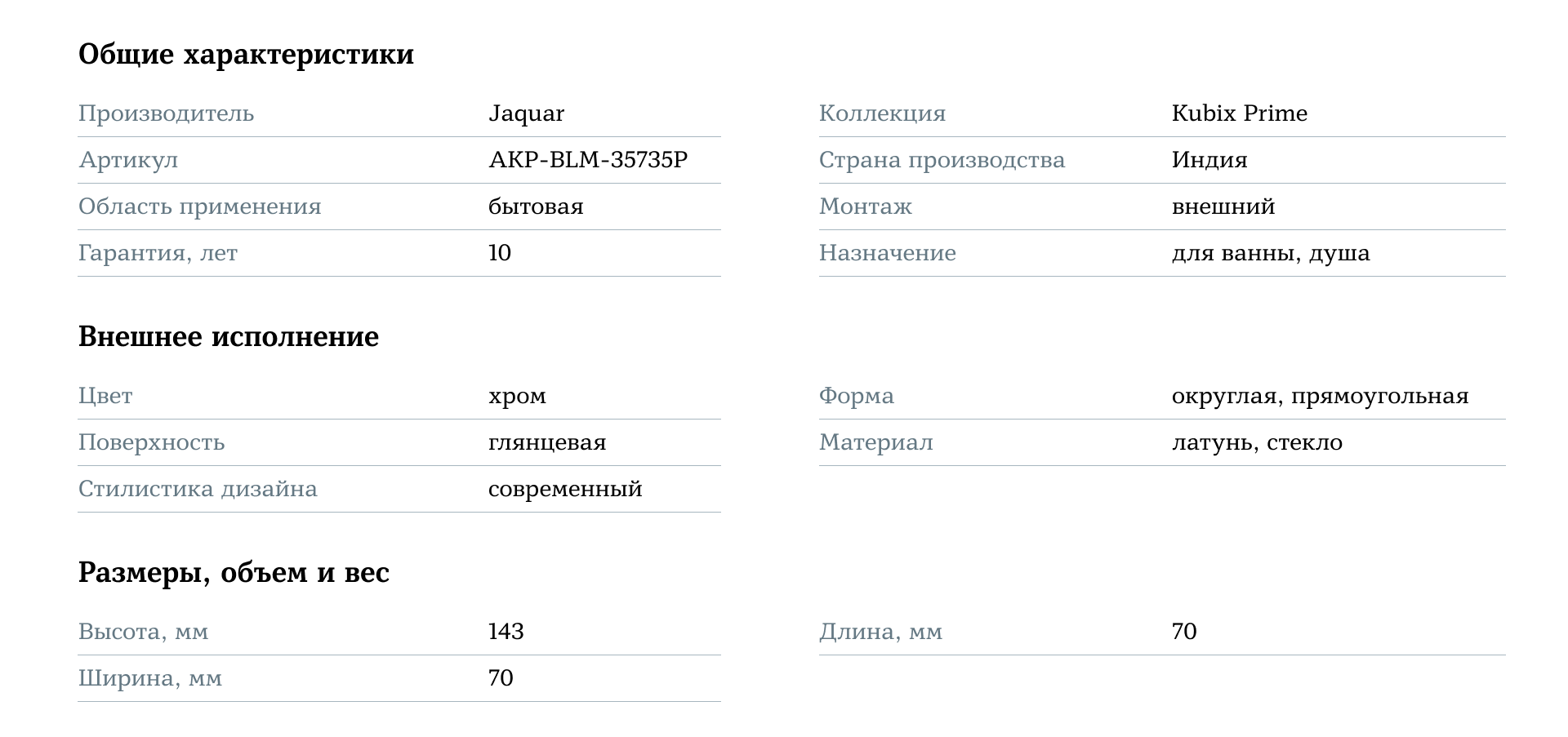Click the collection value "Kubix Prime"
Viewport: 1568px width, 737px height.
click(x=1239, y=113)
